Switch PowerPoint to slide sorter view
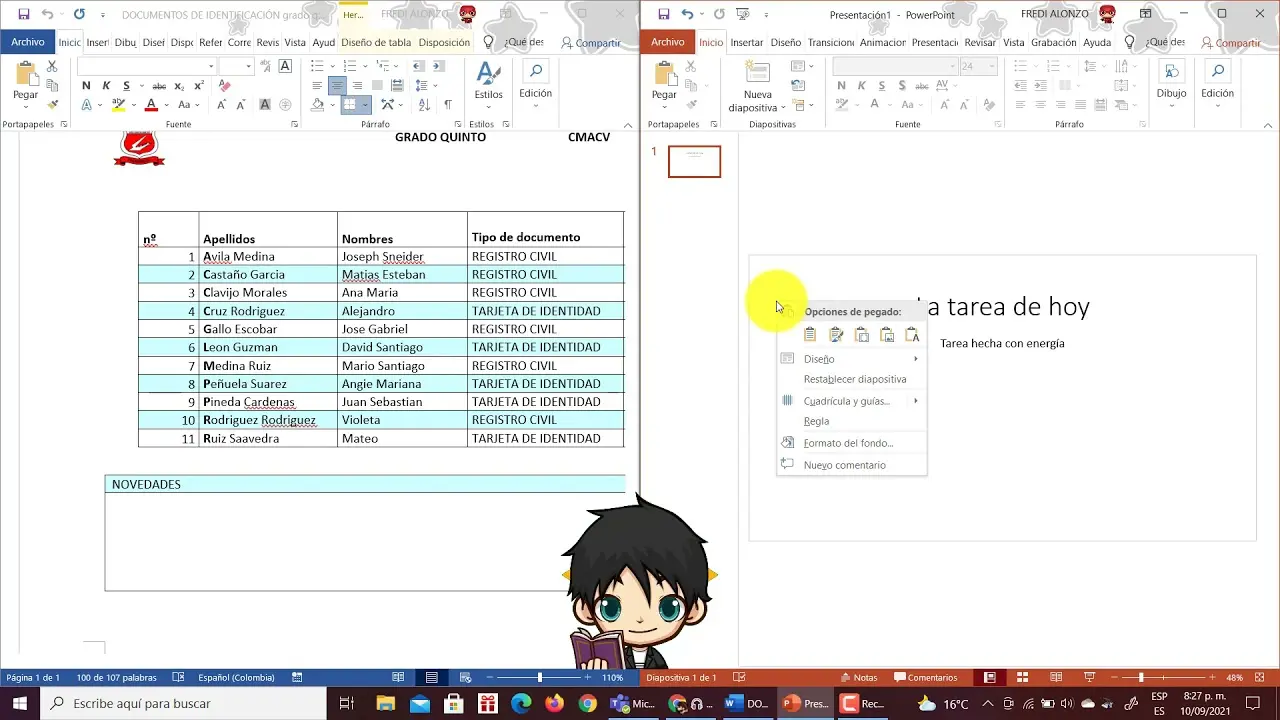 coord(1022,677)
